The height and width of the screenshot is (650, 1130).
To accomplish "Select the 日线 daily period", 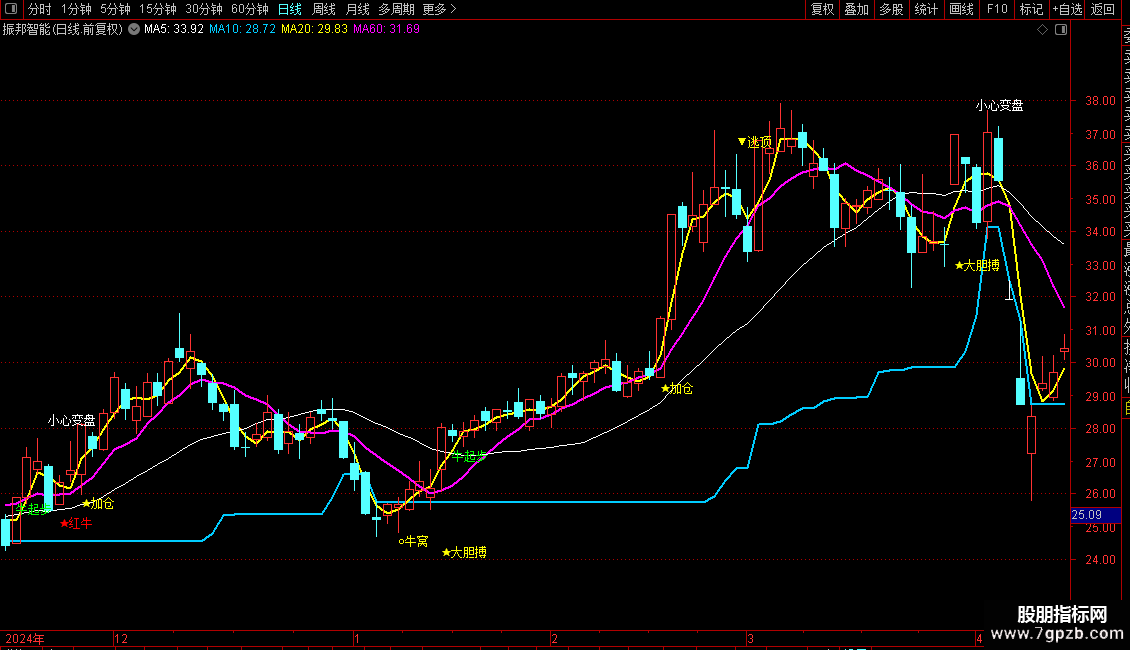I will pyautogui.click(x=290, y=9).
